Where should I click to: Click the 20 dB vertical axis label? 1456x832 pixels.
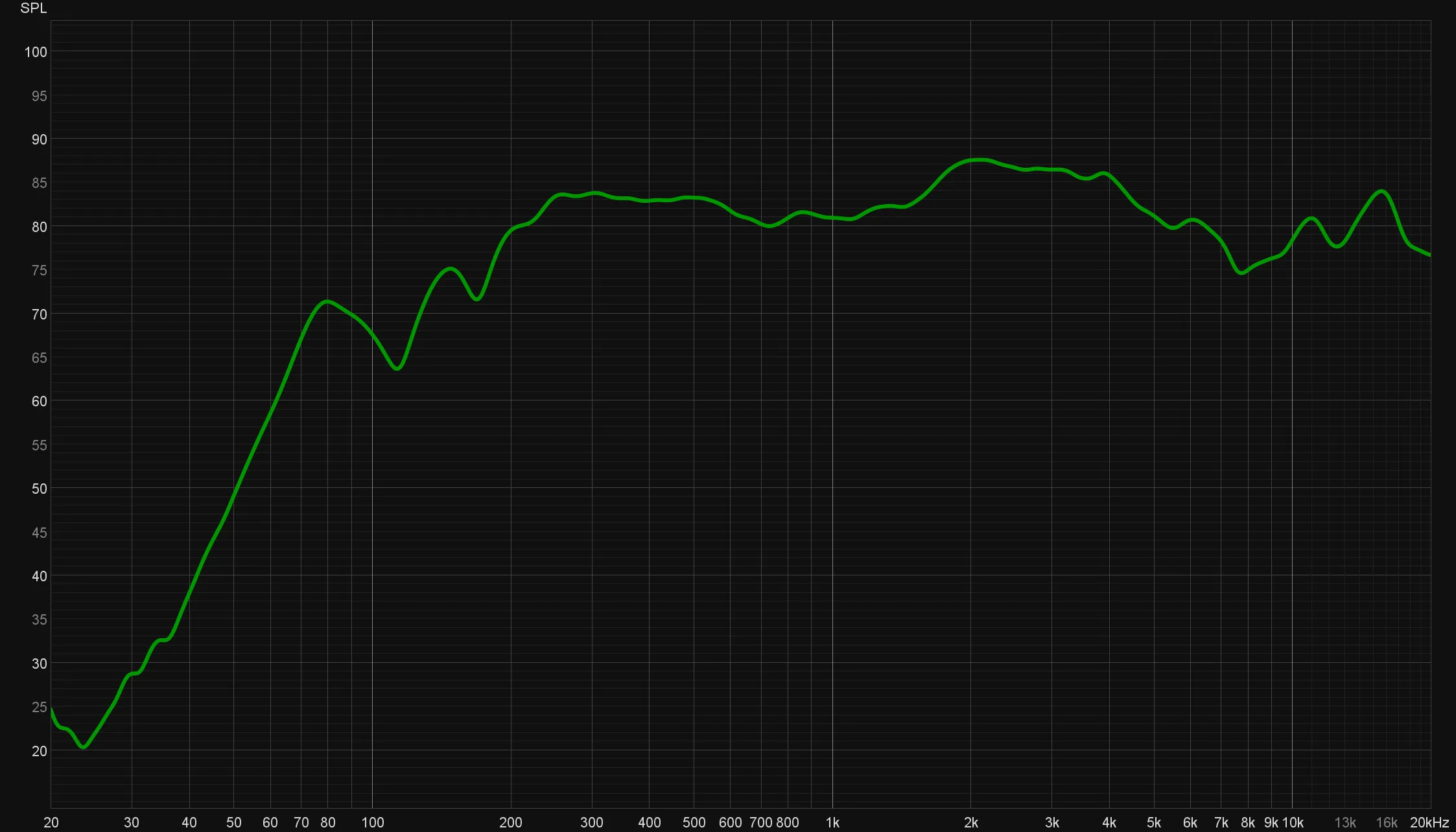39,751
